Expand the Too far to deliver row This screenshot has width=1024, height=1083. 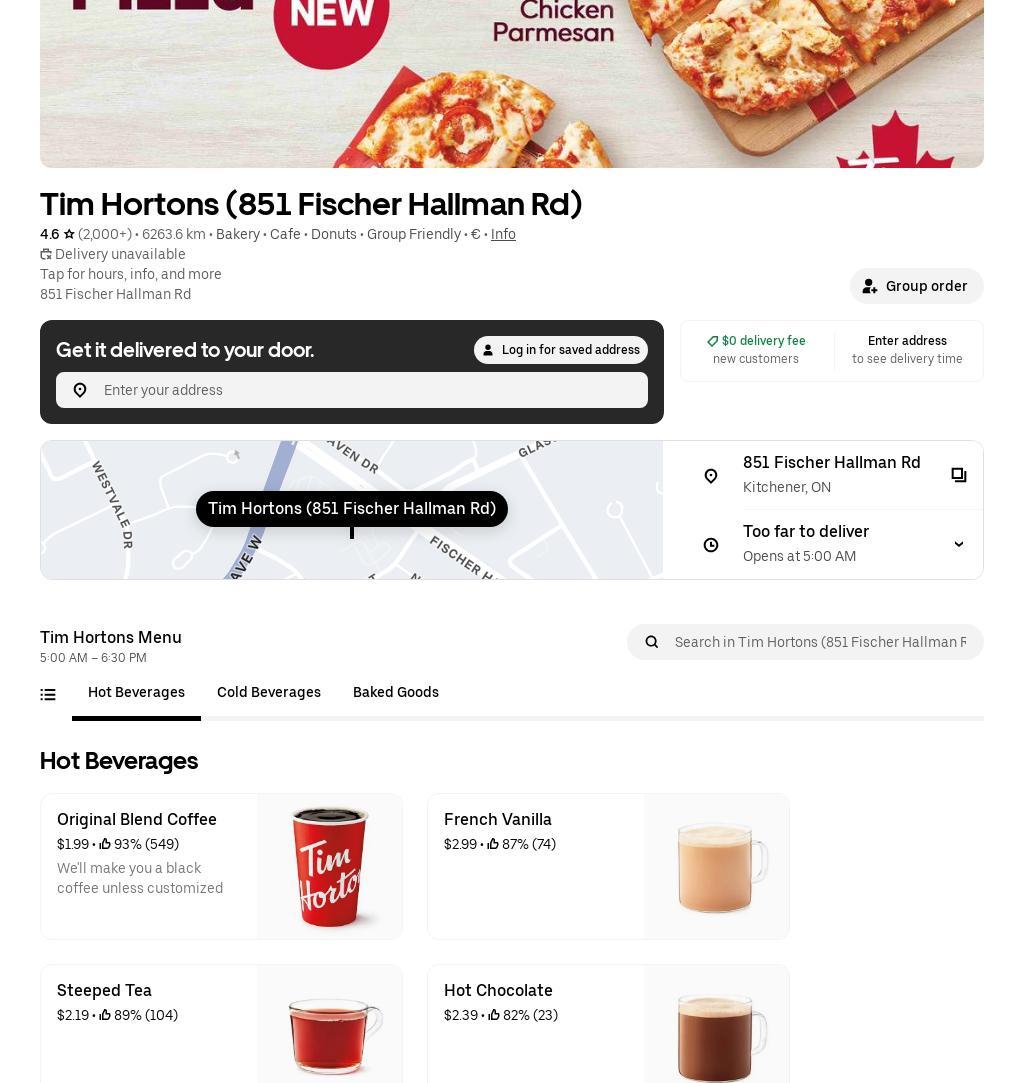[x=822, y=544]
